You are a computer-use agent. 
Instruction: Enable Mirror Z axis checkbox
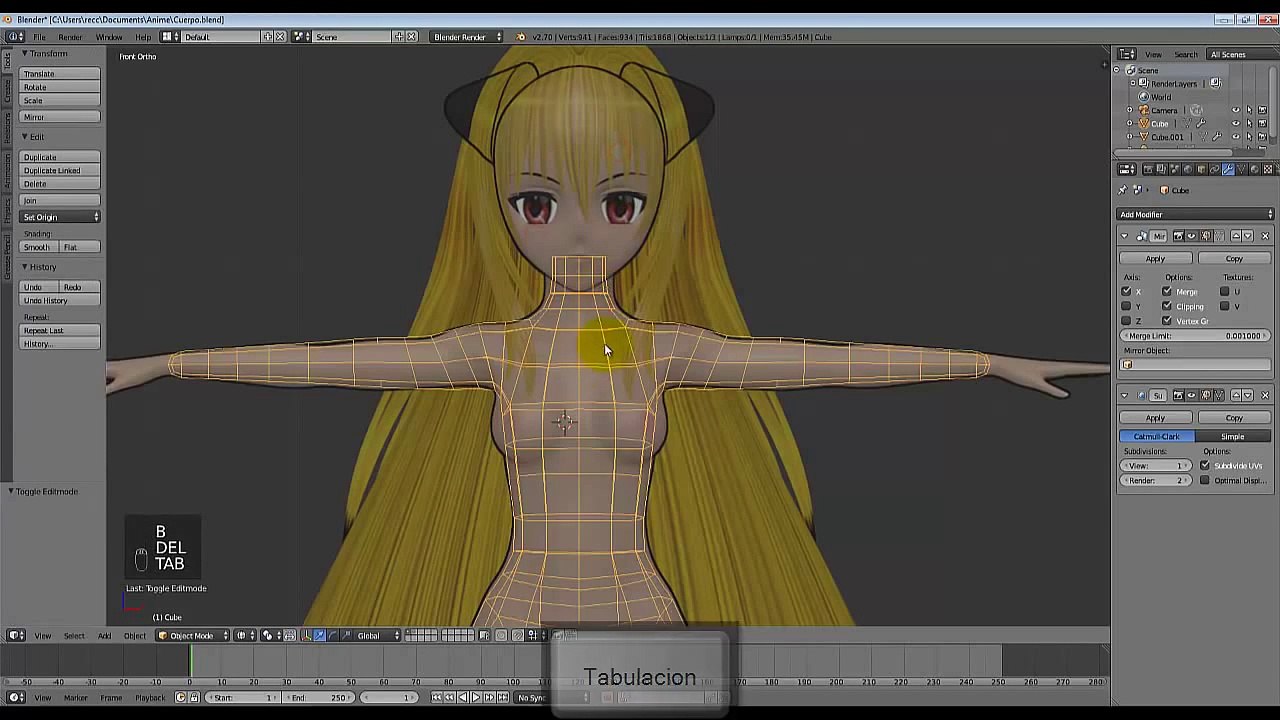(1126, 321)
